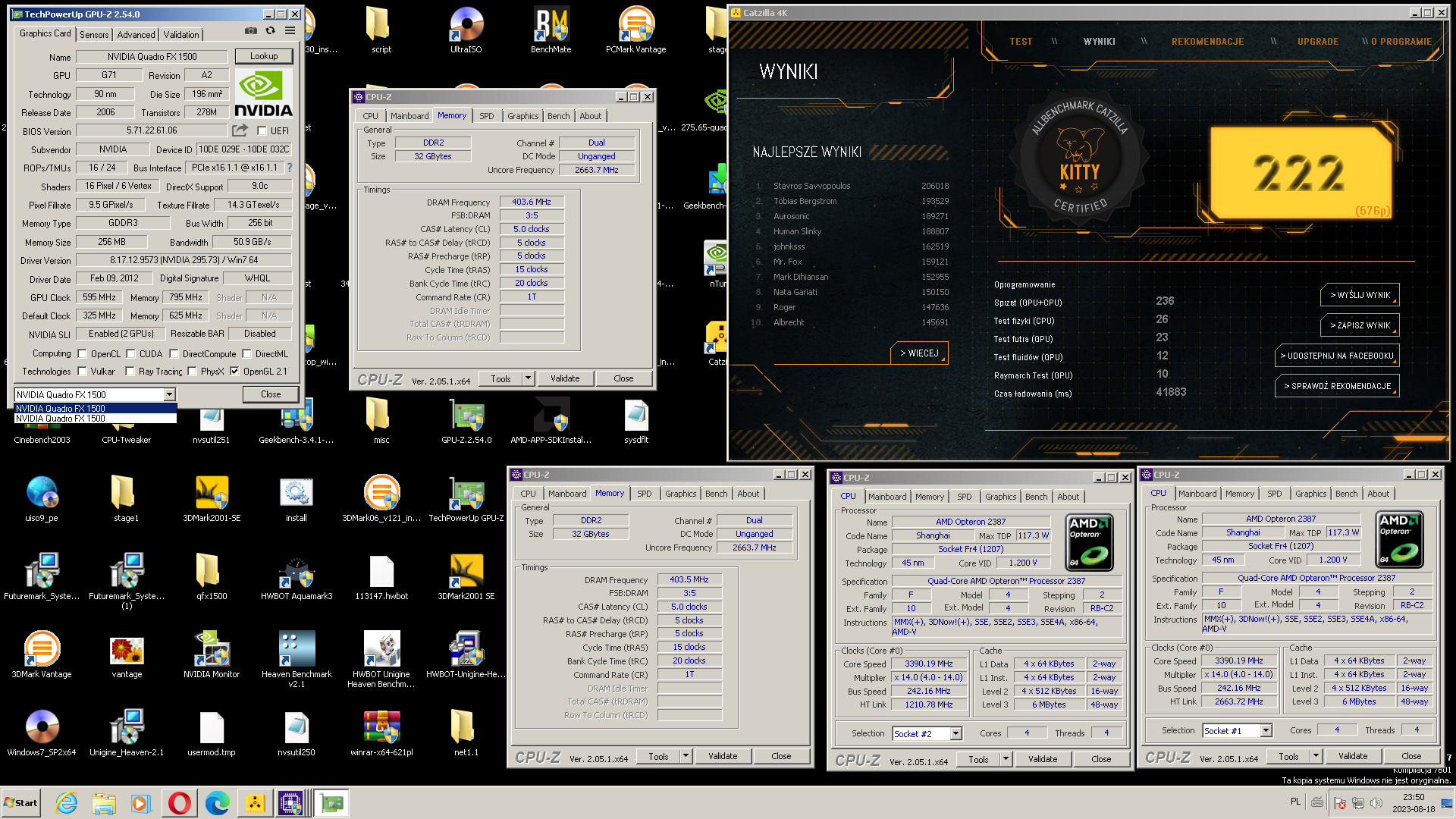Refresh GPU-Z sensor data icon
Viewport: 1456px width, 819px height.
click(270, 31)
